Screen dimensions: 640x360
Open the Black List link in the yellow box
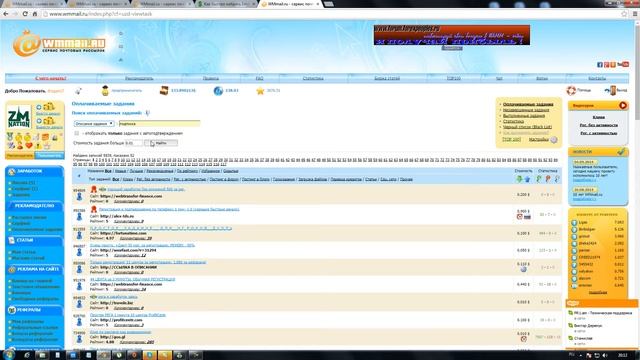click(527, 127)
